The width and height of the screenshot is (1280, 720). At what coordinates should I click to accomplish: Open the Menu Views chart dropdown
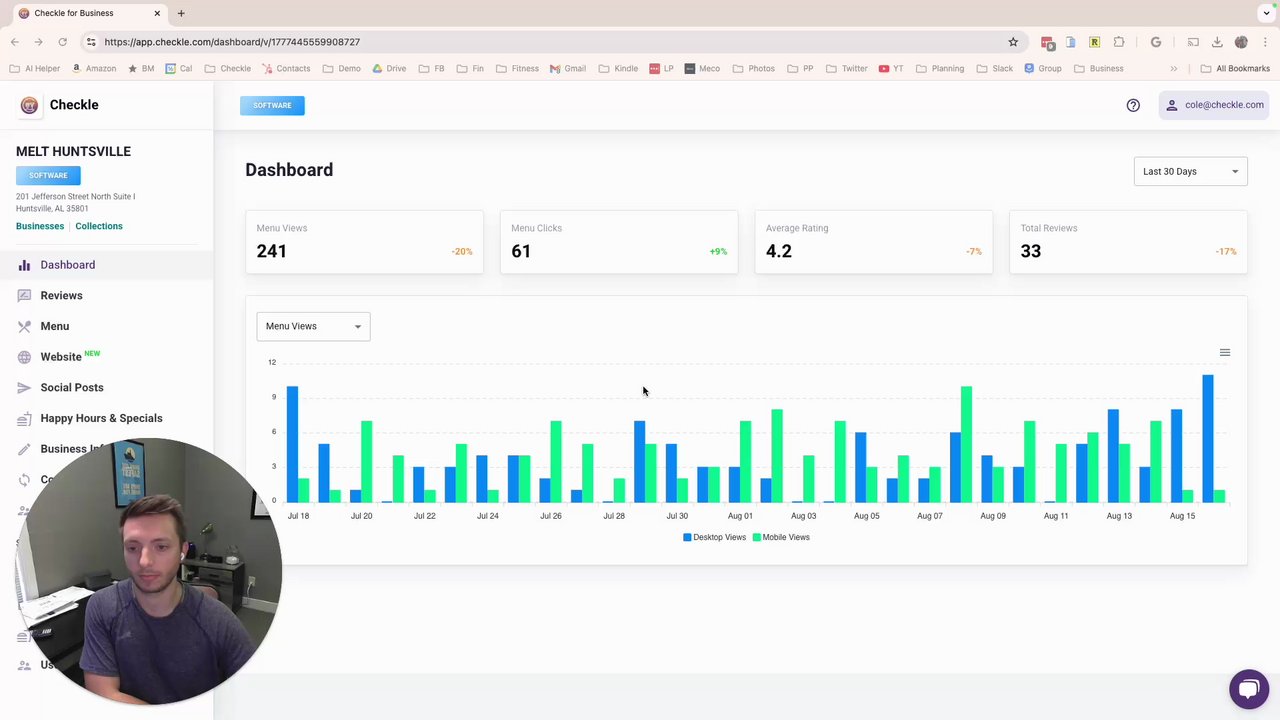[313, 326]
